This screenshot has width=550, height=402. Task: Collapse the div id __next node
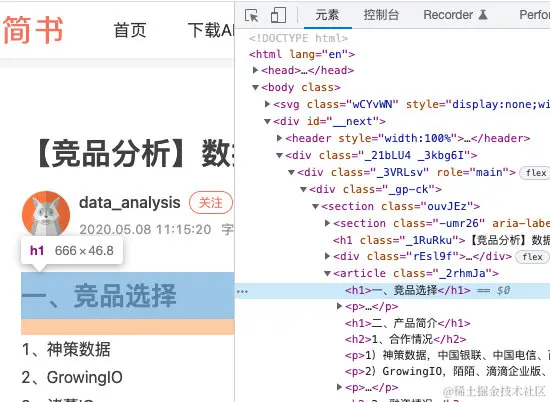[267, 121]
